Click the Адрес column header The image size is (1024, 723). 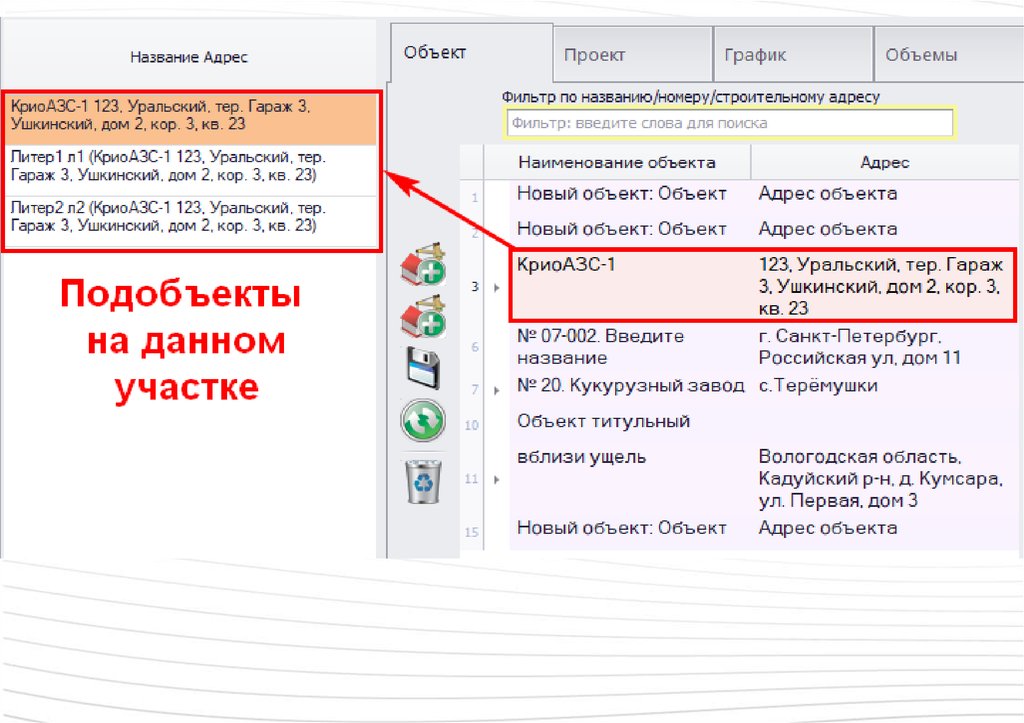[885, 162]
